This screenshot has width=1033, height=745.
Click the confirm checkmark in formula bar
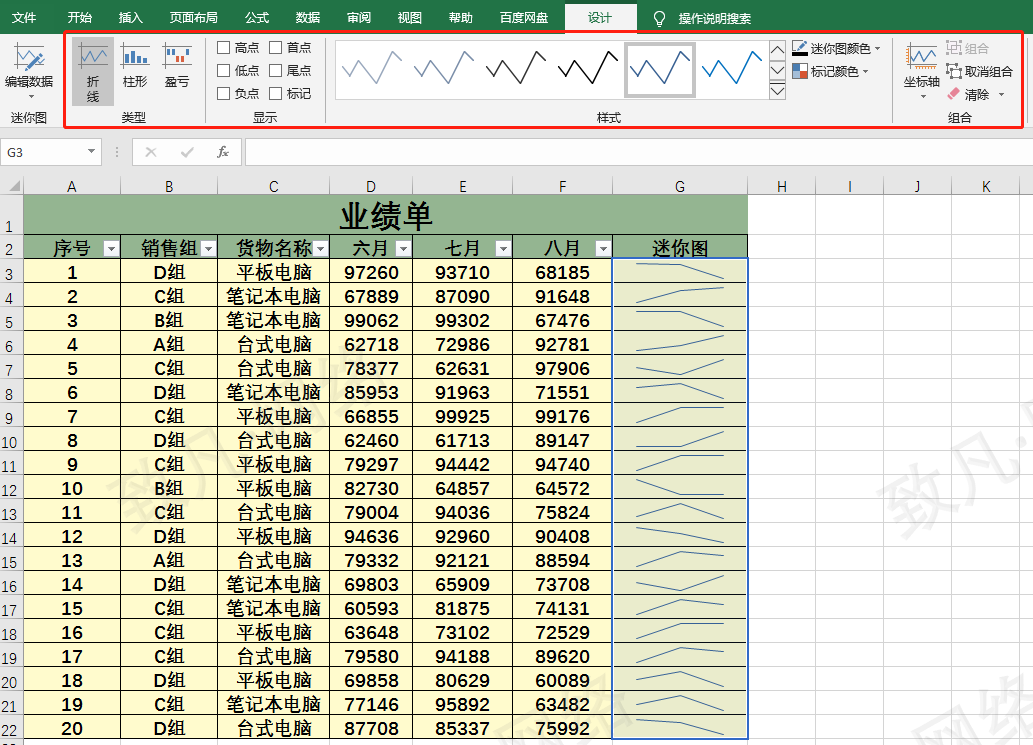point(187,152)
